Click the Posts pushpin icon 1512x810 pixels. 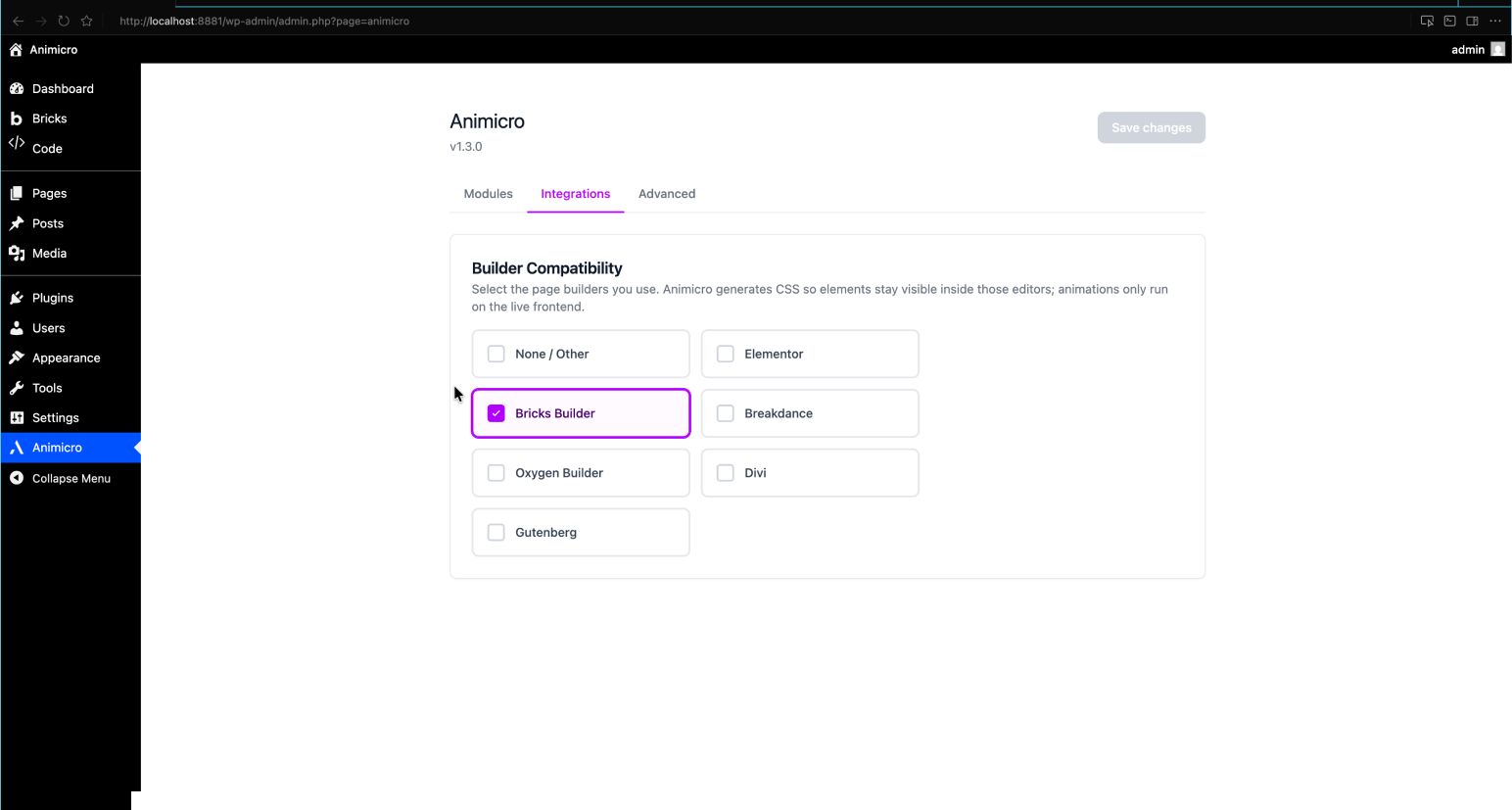point(17,223)
